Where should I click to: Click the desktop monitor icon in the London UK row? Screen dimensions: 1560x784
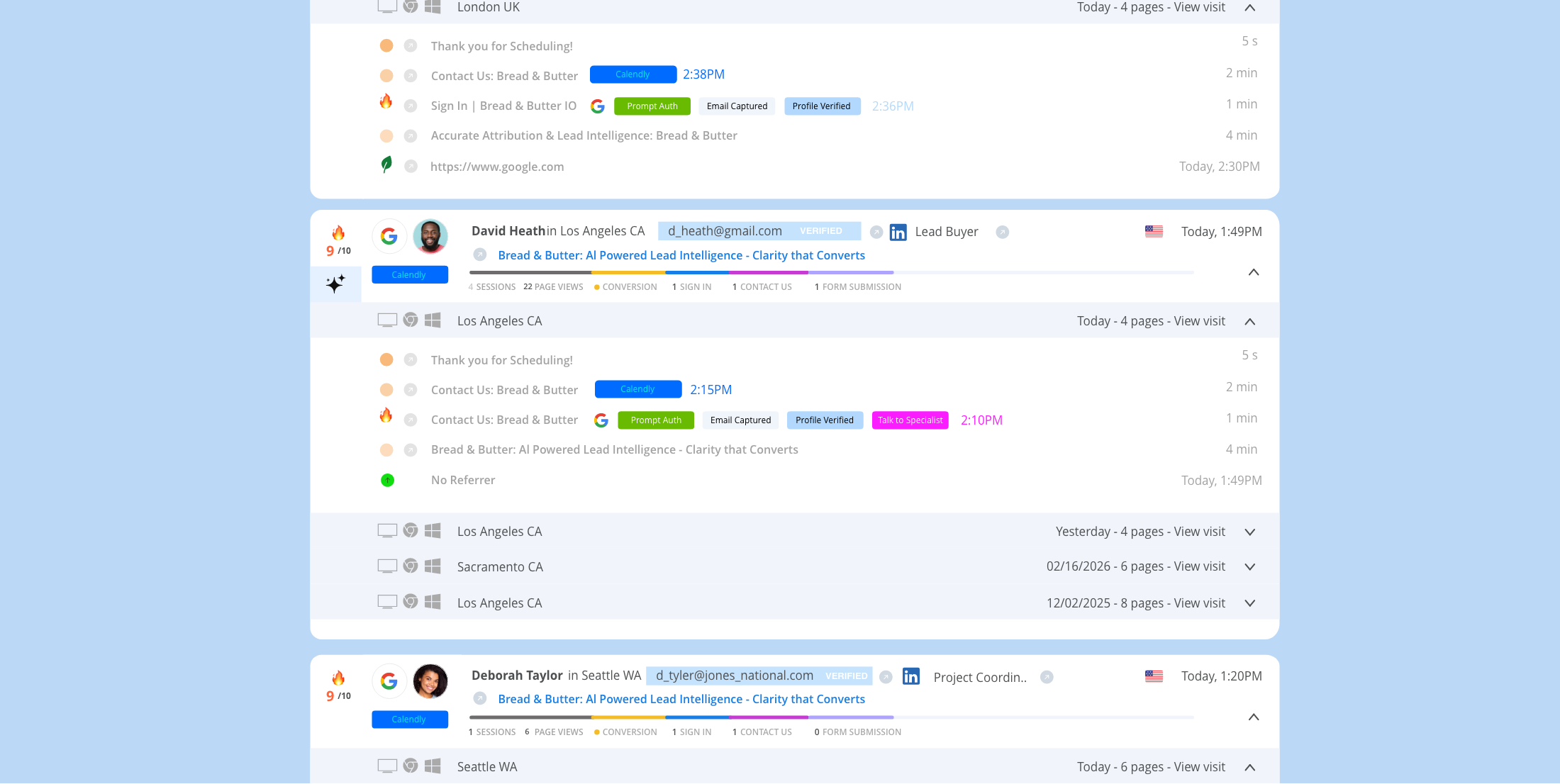386,6
